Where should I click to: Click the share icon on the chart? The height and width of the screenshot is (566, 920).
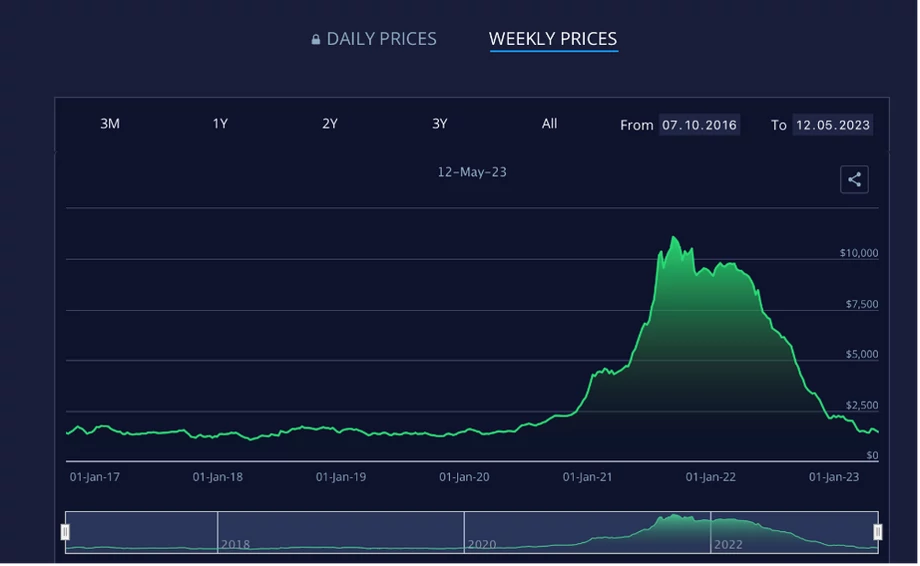click(856, 179)
